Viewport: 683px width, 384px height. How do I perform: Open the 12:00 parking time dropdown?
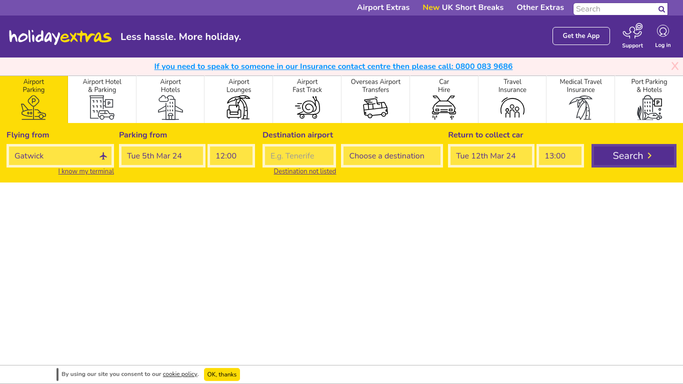(x=231, y=156)
